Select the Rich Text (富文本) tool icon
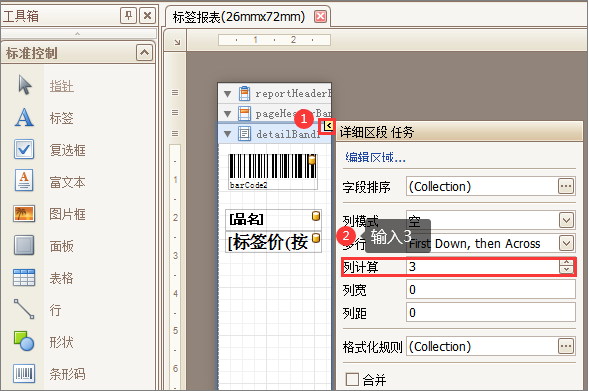Screen dimensions: 589x391 (24, 181)
